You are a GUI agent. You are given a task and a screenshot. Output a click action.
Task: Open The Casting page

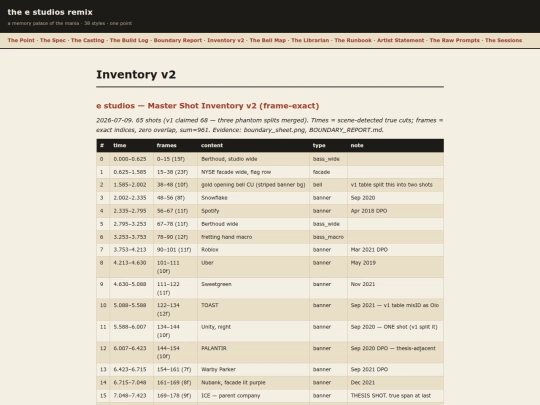point(87,40)
